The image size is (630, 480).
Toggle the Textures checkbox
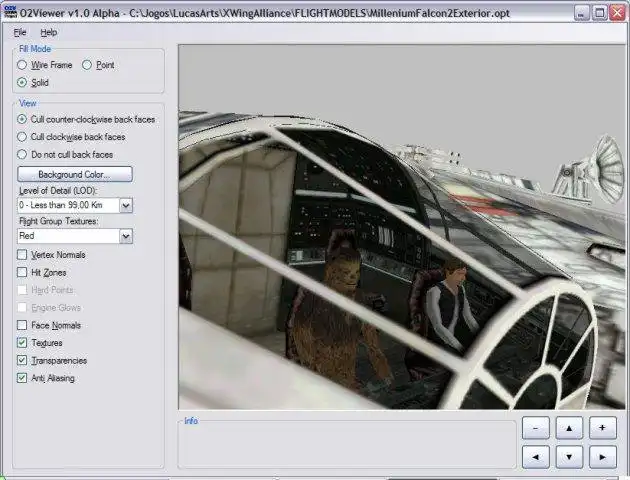tap(22, 343)
